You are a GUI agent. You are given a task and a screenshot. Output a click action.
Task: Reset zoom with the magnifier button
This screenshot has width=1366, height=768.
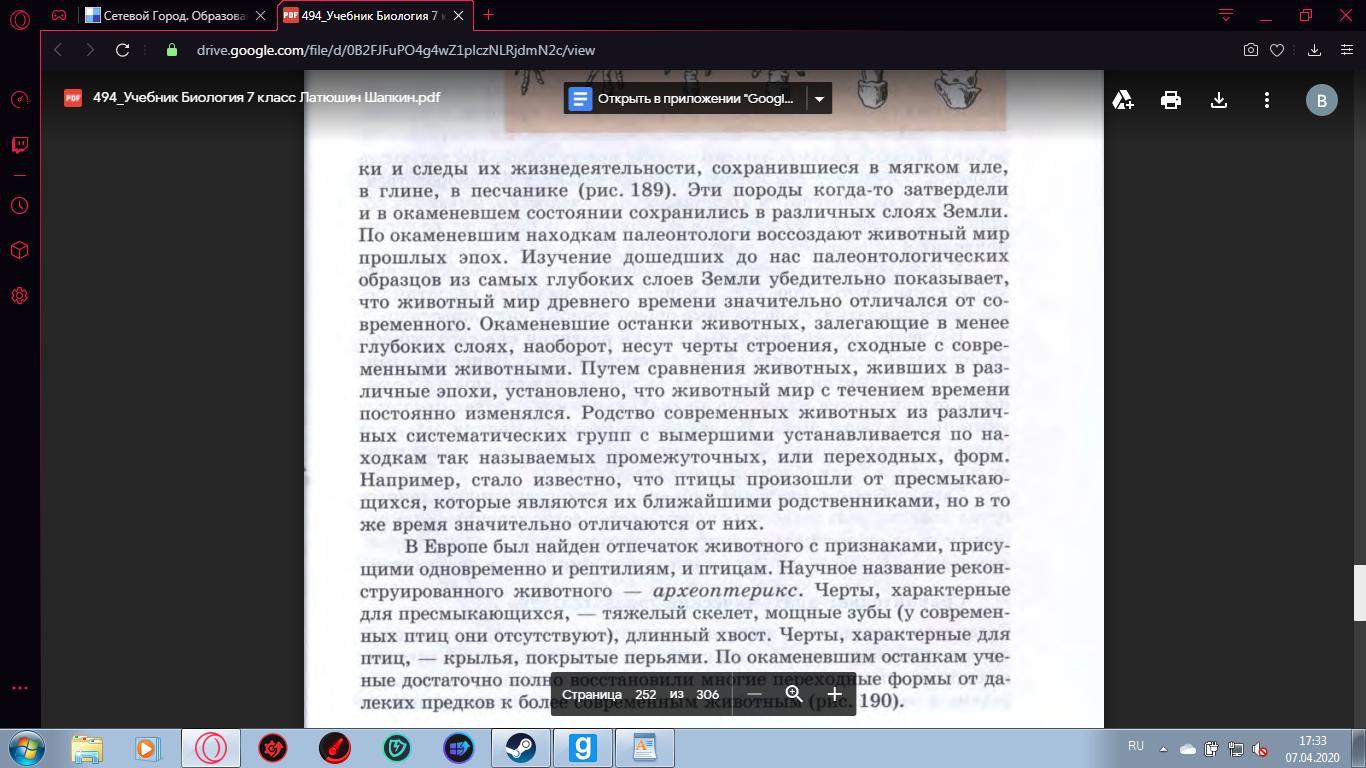click(x=794, y=694)
